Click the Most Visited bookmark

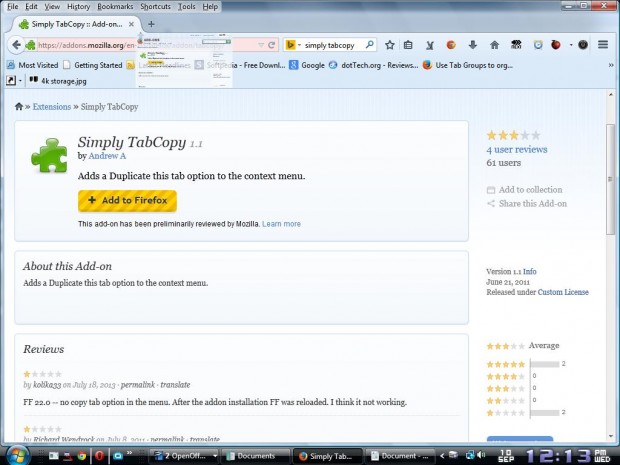click(33, 65)
